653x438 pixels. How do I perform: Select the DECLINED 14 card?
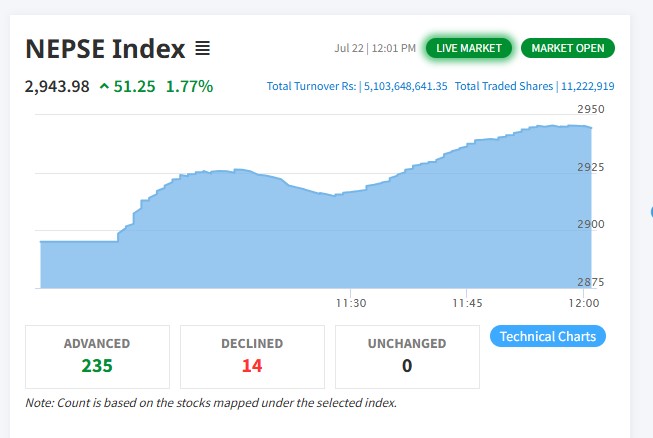[x=252, y=355]
